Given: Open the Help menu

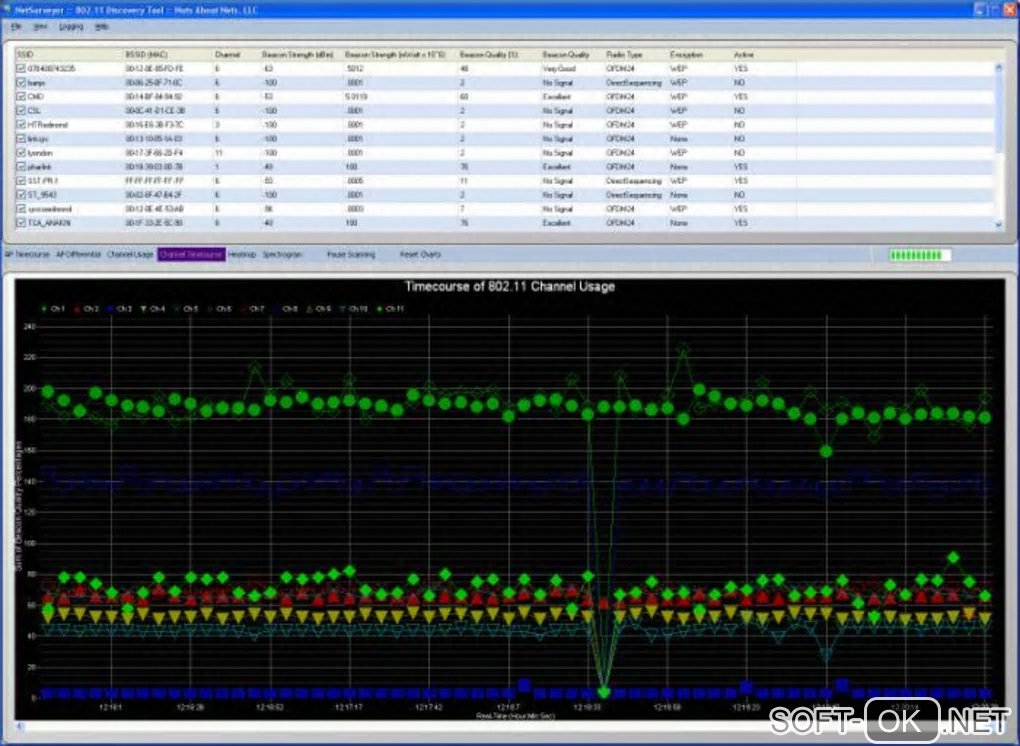Looking at the screenshot, I should (x=101, y=27).
